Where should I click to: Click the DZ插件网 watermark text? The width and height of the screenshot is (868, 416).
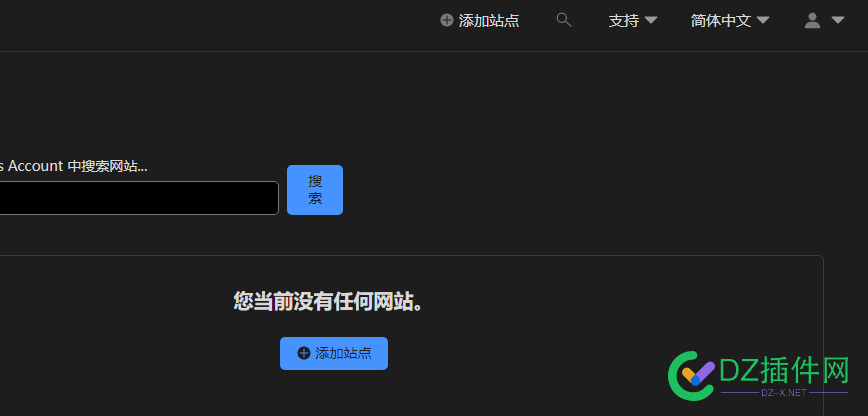pyautogui.click(x=784, y=370)
